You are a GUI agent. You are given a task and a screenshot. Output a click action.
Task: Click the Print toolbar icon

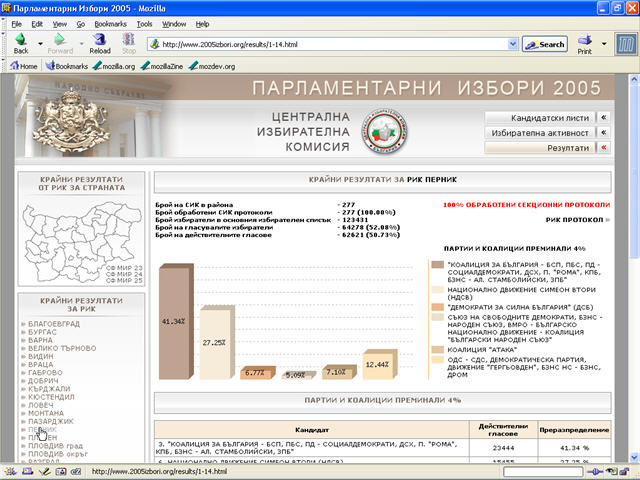584,41
